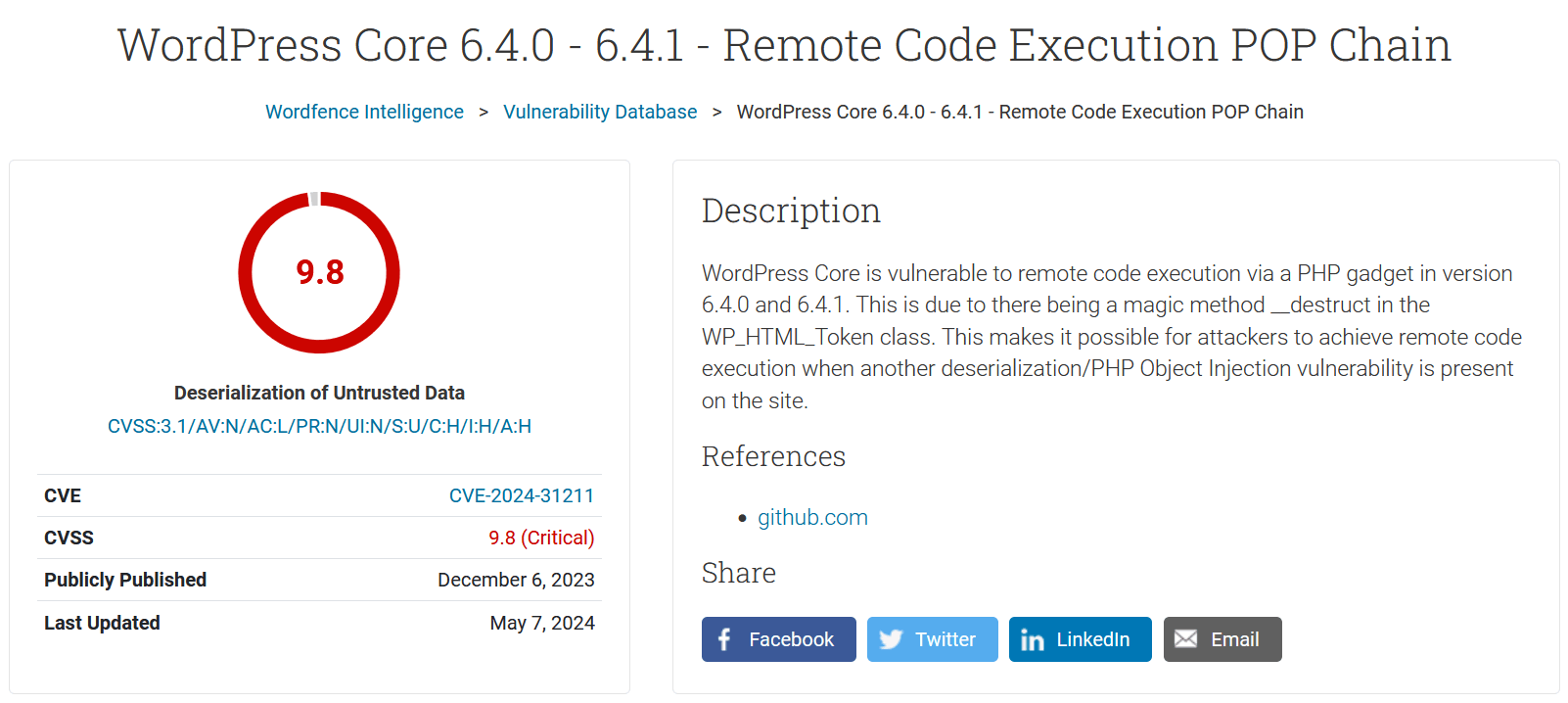Click the LinkedIn share button

(1080, 639)
